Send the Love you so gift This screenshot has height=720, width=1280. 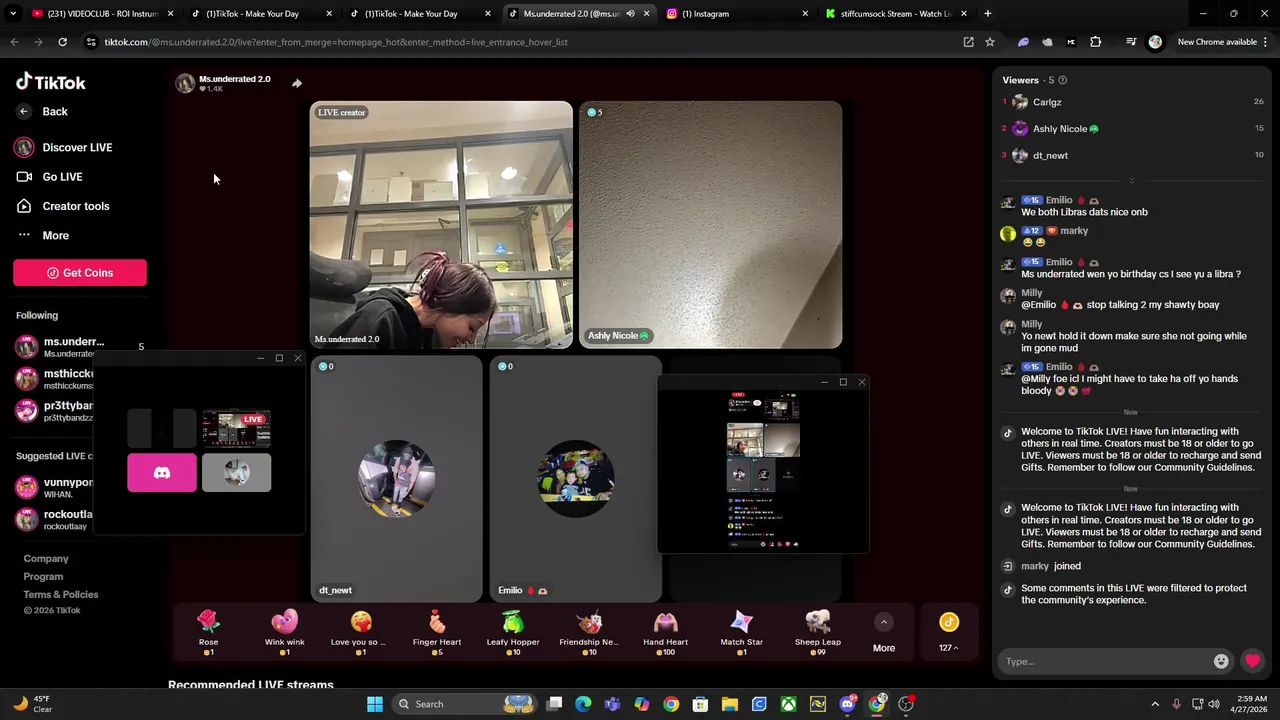click(x=361, y=632)
